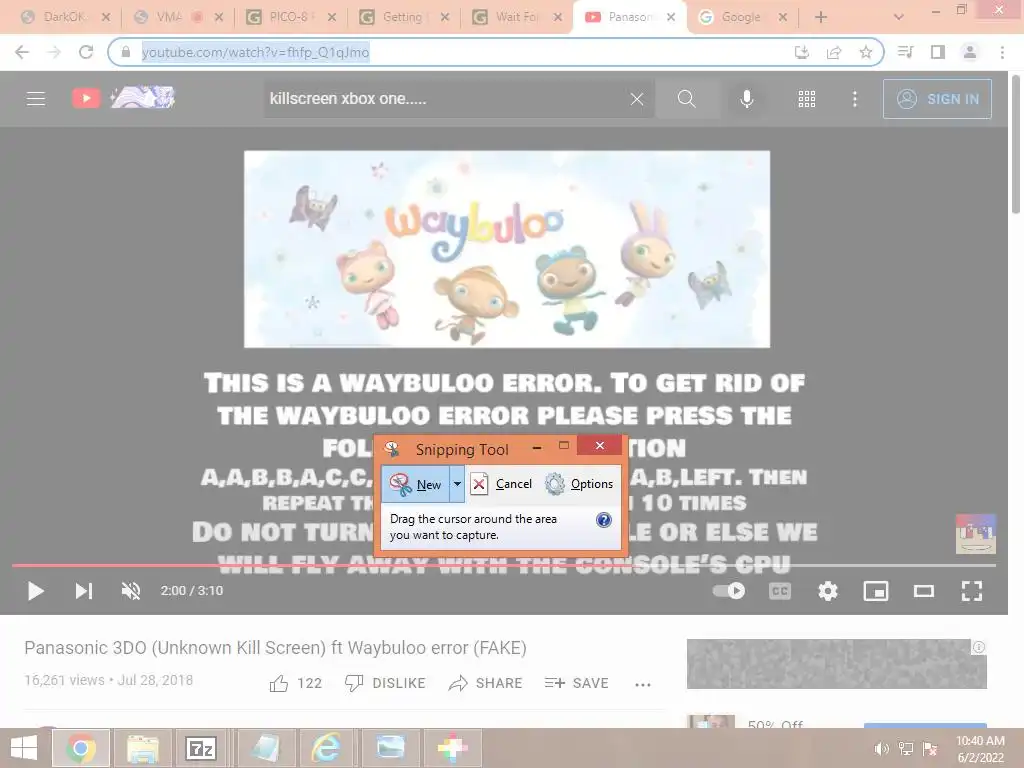Open YouTube settings three-dot menu
Image resolution: width=1024 pixels, height=768 pixels.
click(x=854, y=99)
